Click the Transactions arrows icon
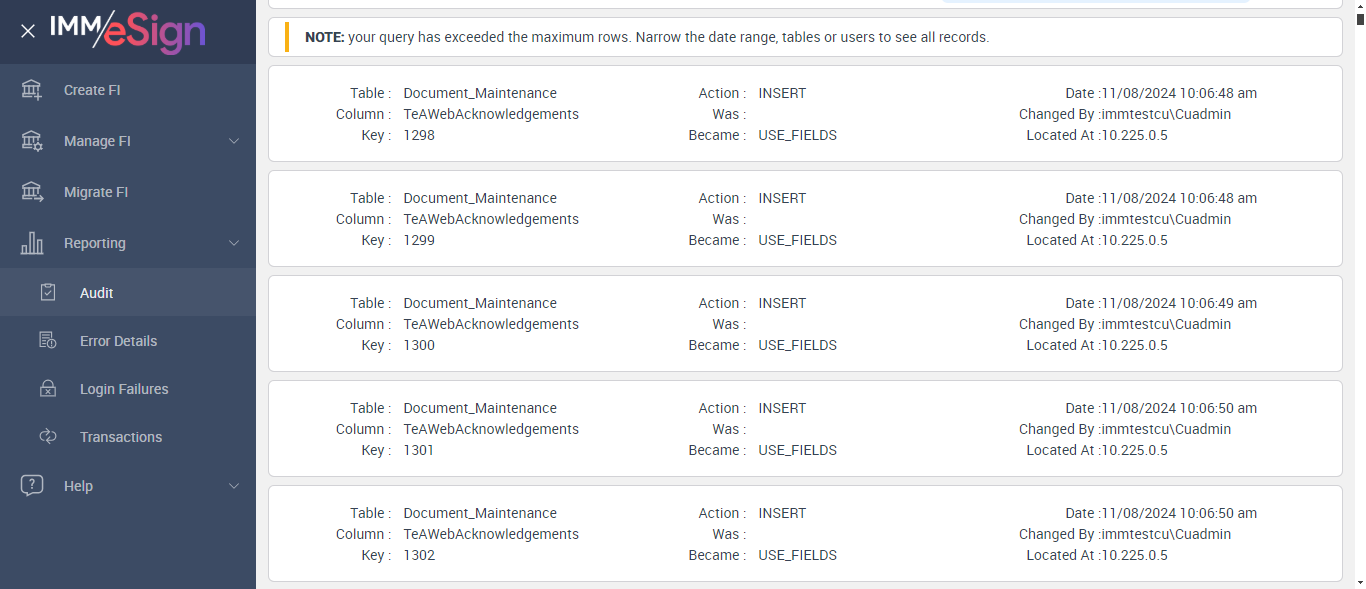 [x=48, y=437]
